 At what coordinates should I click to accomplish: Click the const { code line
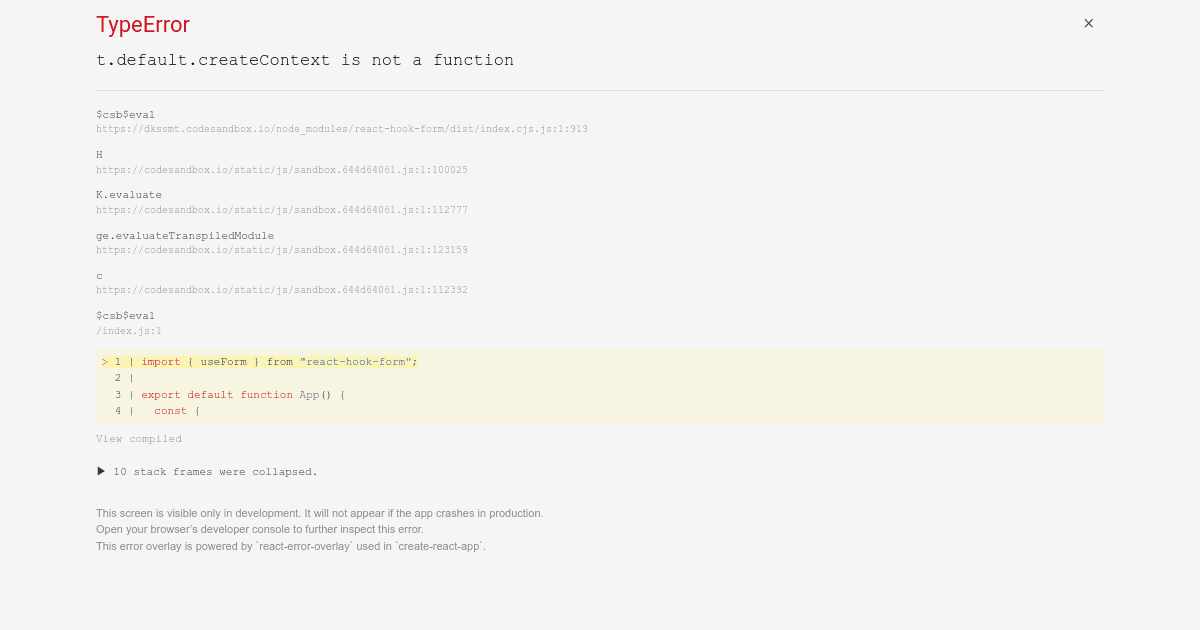tap(158, 411)
